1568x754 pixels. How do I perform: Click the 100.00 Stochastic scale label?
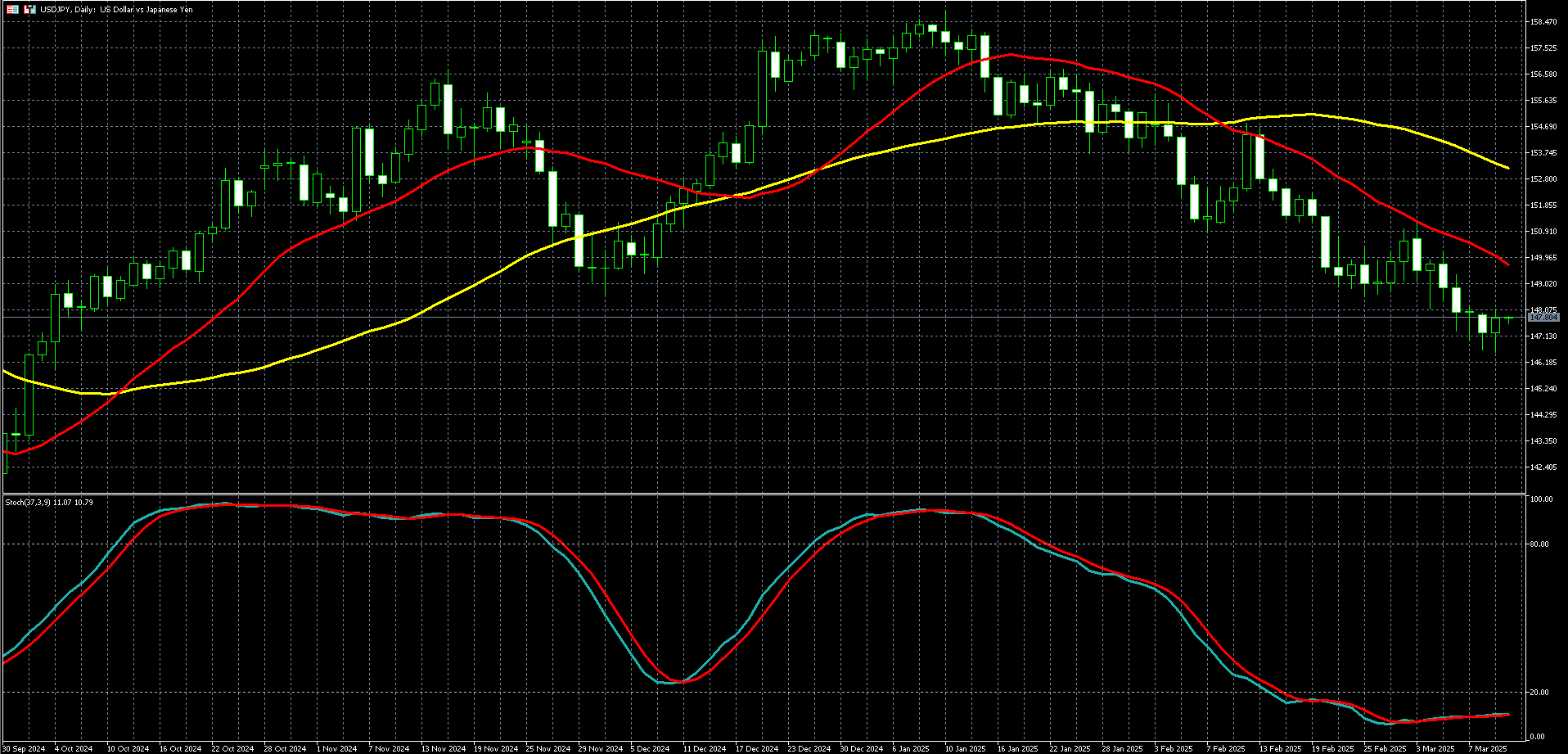click(1541, 499)
